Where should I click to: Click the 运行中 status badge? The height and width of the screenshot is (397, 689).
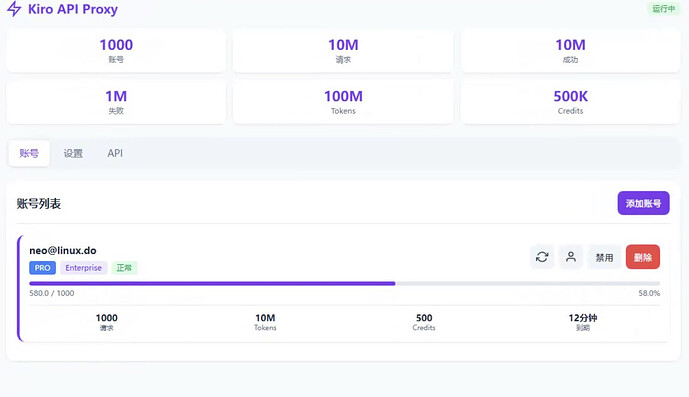tap(664, 8)
